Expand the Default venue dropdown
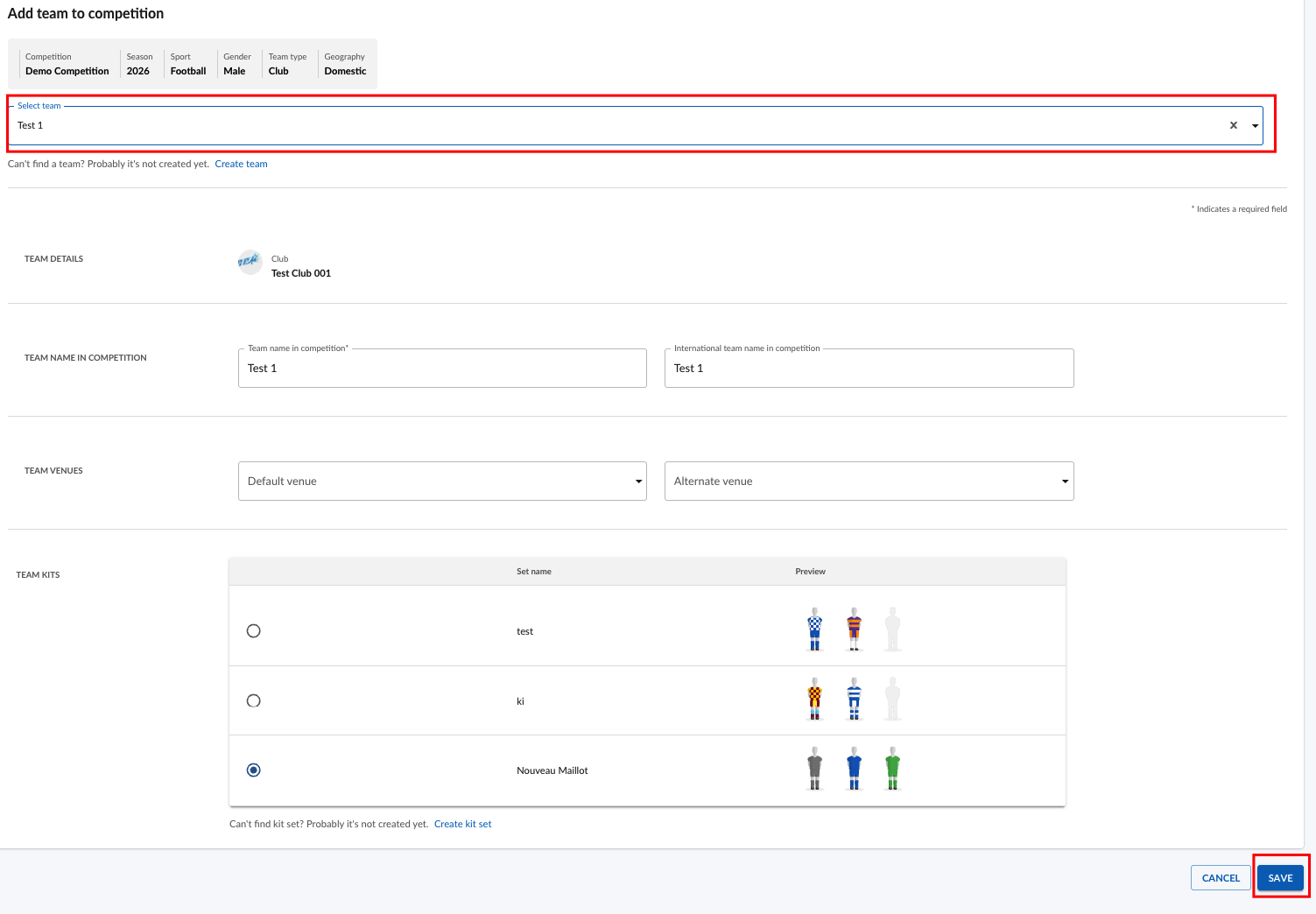 pos(638,482)
